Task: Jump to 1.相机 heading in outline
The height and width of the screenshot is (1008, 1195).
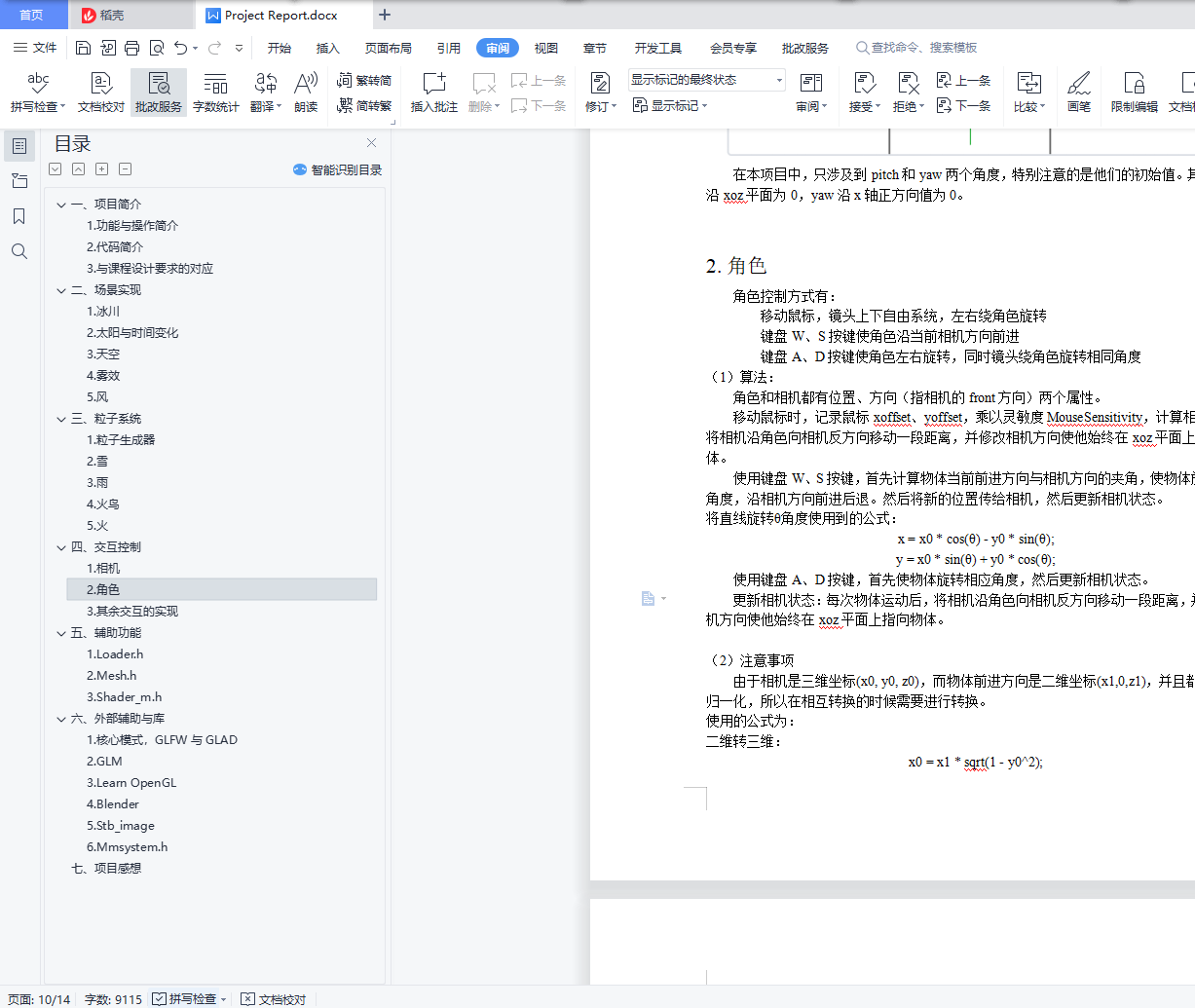Action: pos(103,569)
